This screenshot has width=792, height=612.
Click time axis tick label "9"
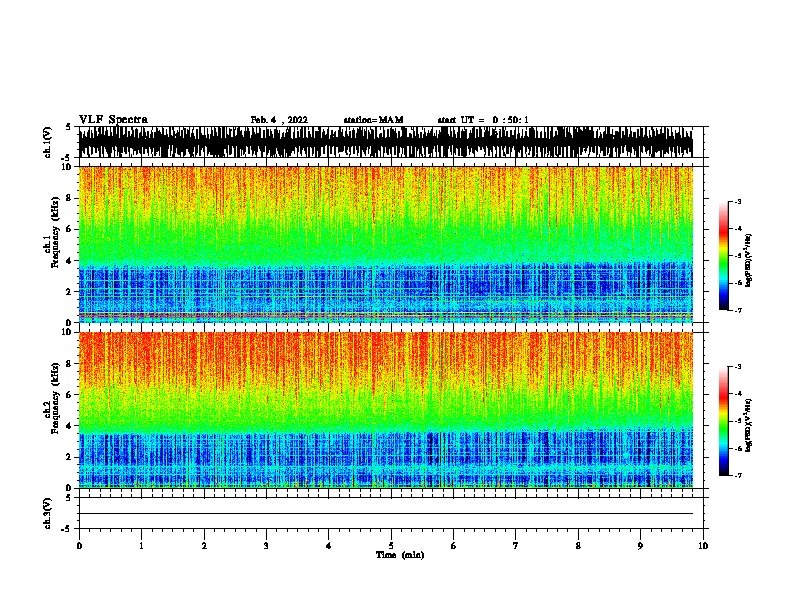click(640, 545)
